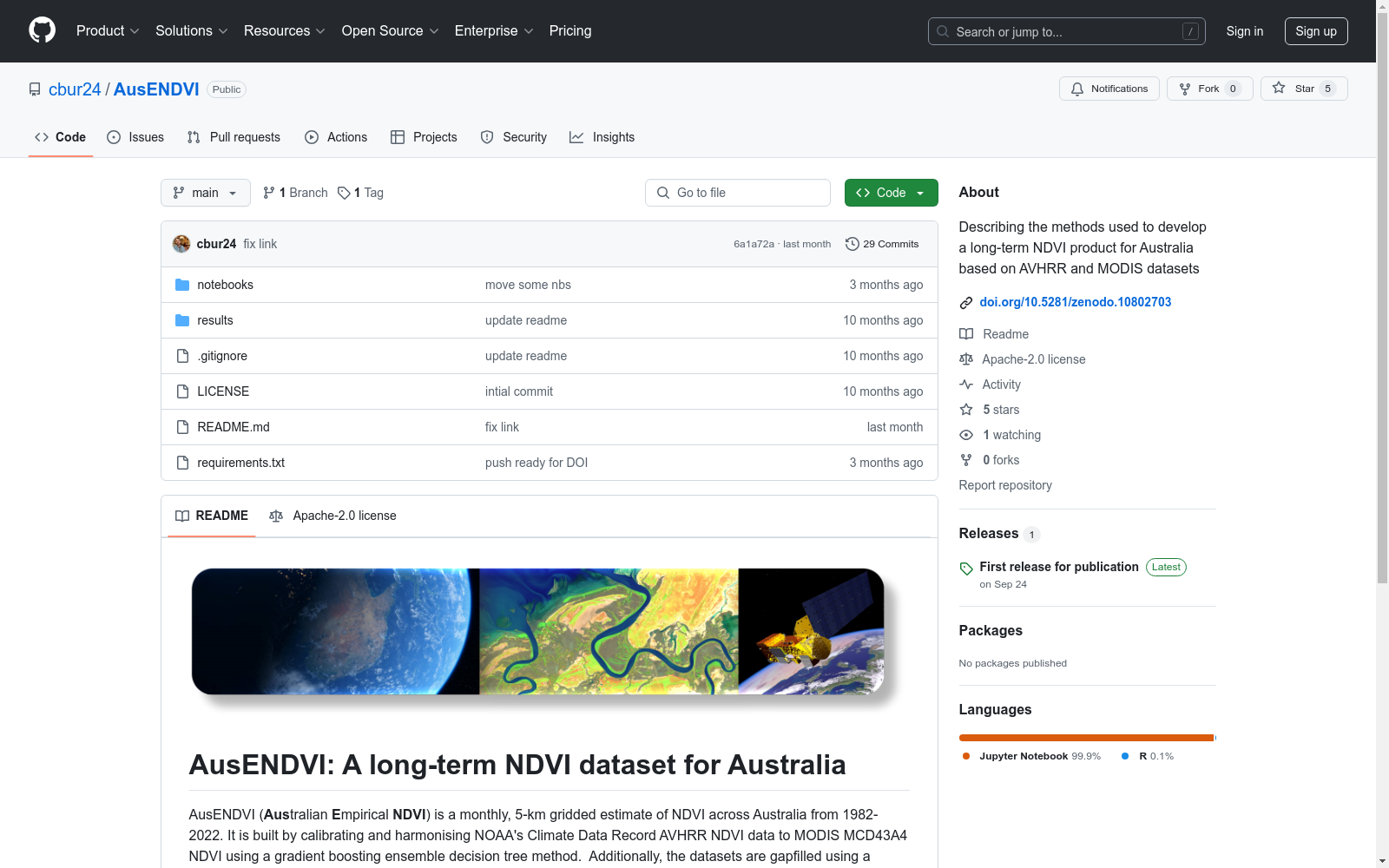The image size is (1389, 868).
Task: Click the LICENSE file icon
Action: 182,391
